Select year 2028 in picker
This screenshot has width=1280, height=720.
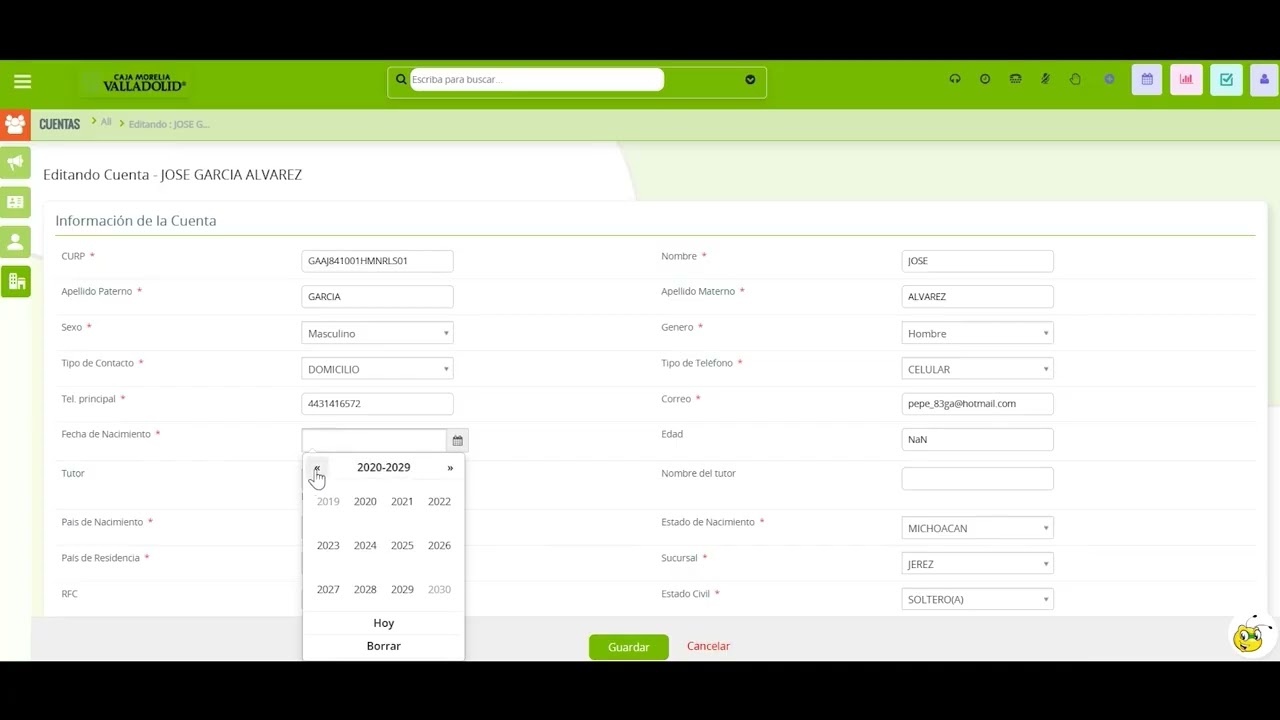365,589
